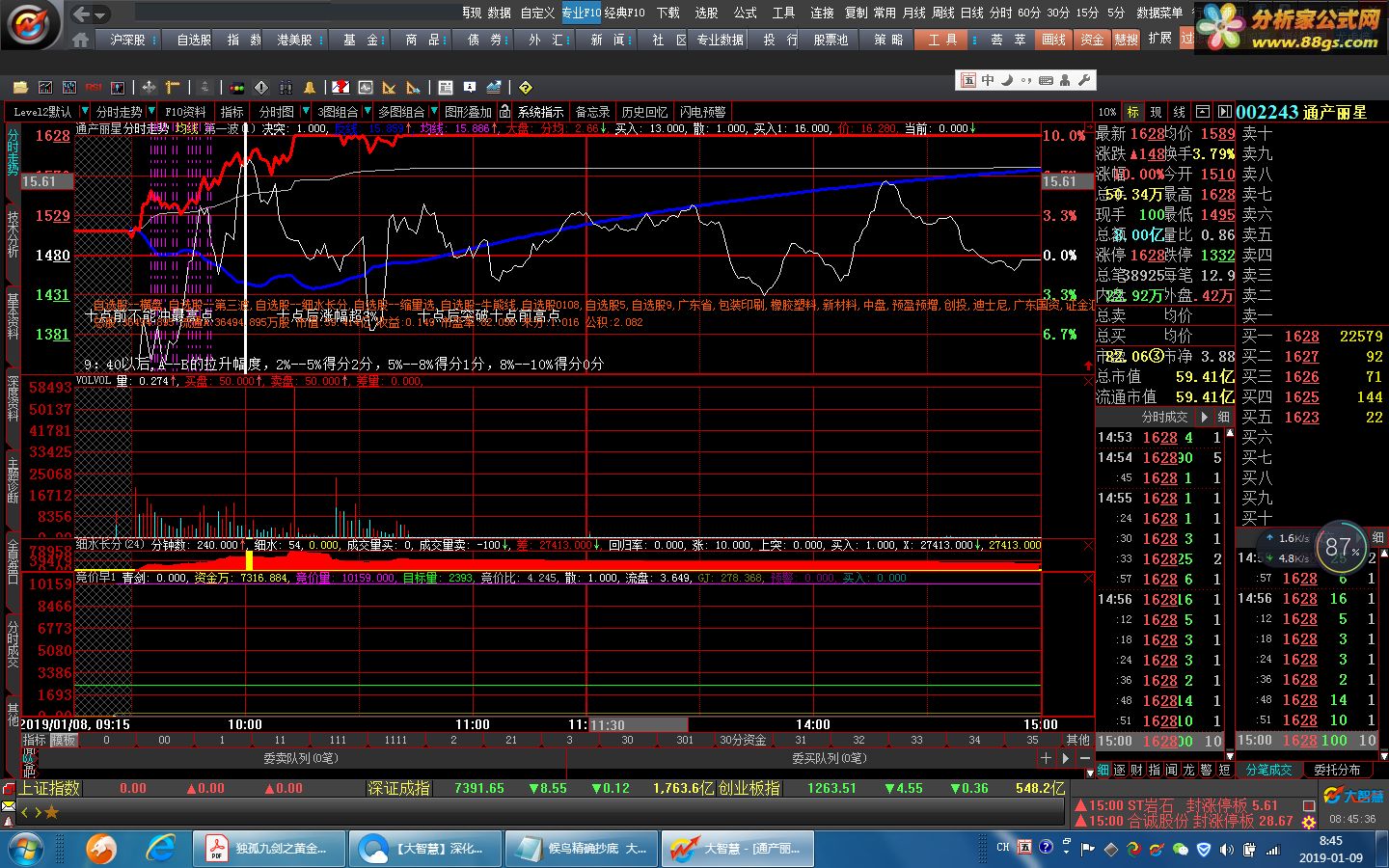Click the yellow question mark help icon

tap(525, 87)
